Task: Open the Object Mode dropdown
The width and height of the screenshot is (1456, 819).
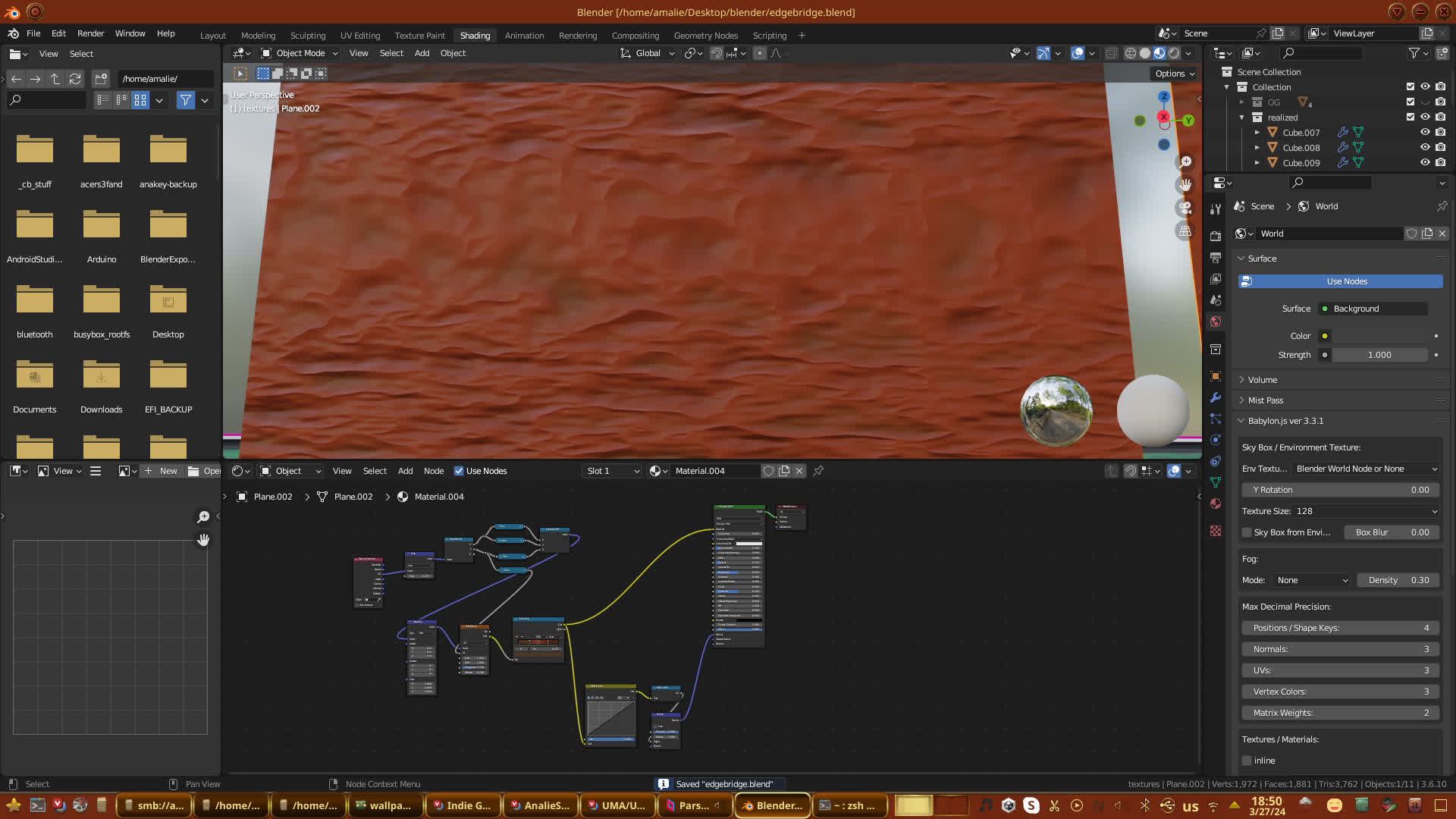Action: pyautogui.click(x=300, y=53)
